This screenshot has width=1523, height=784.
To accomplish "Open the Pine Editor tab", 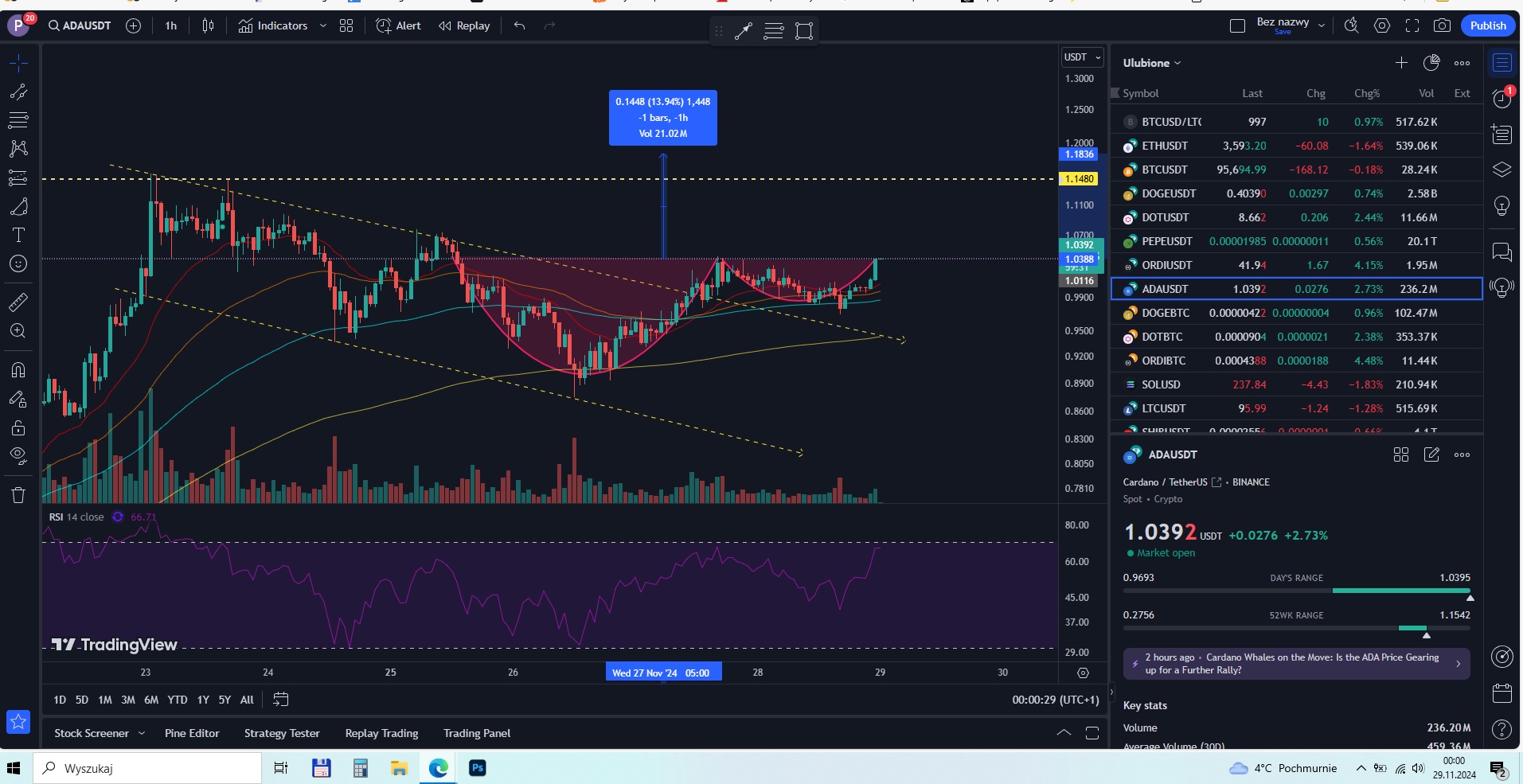I will (192, 733).
